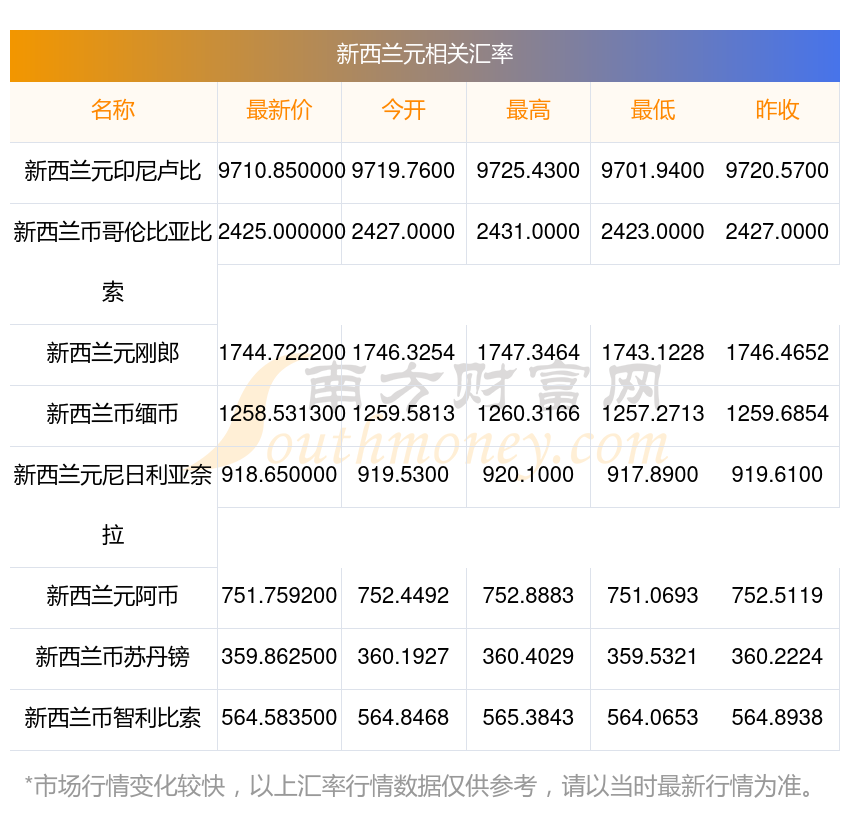Click opening value 1259.5813

click(403, 414)
